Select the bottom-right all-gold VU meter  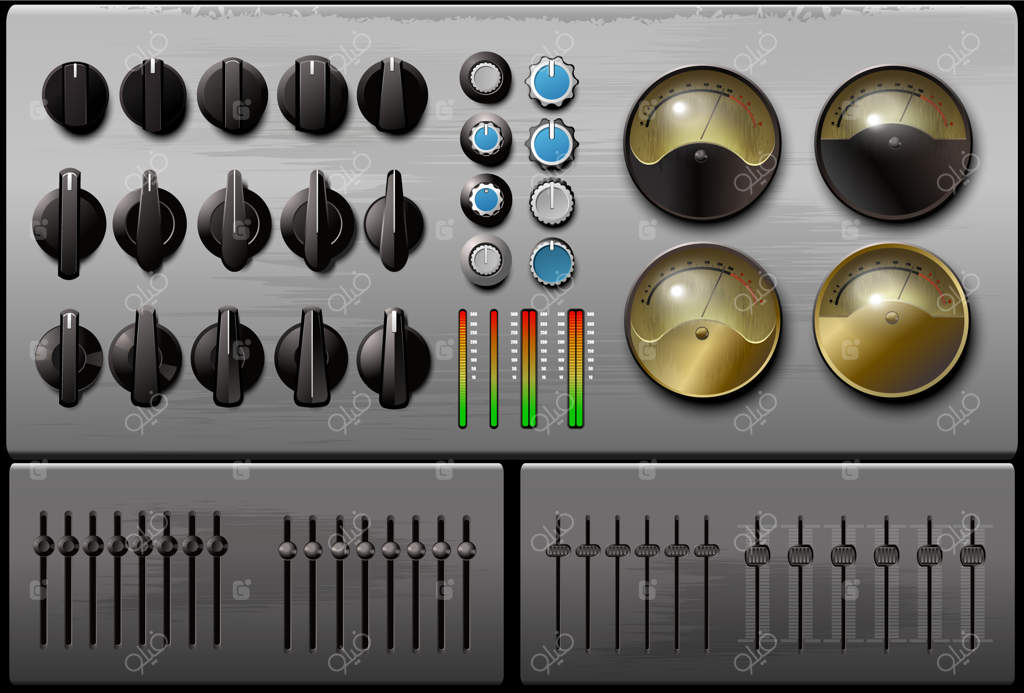click(891, 320)
